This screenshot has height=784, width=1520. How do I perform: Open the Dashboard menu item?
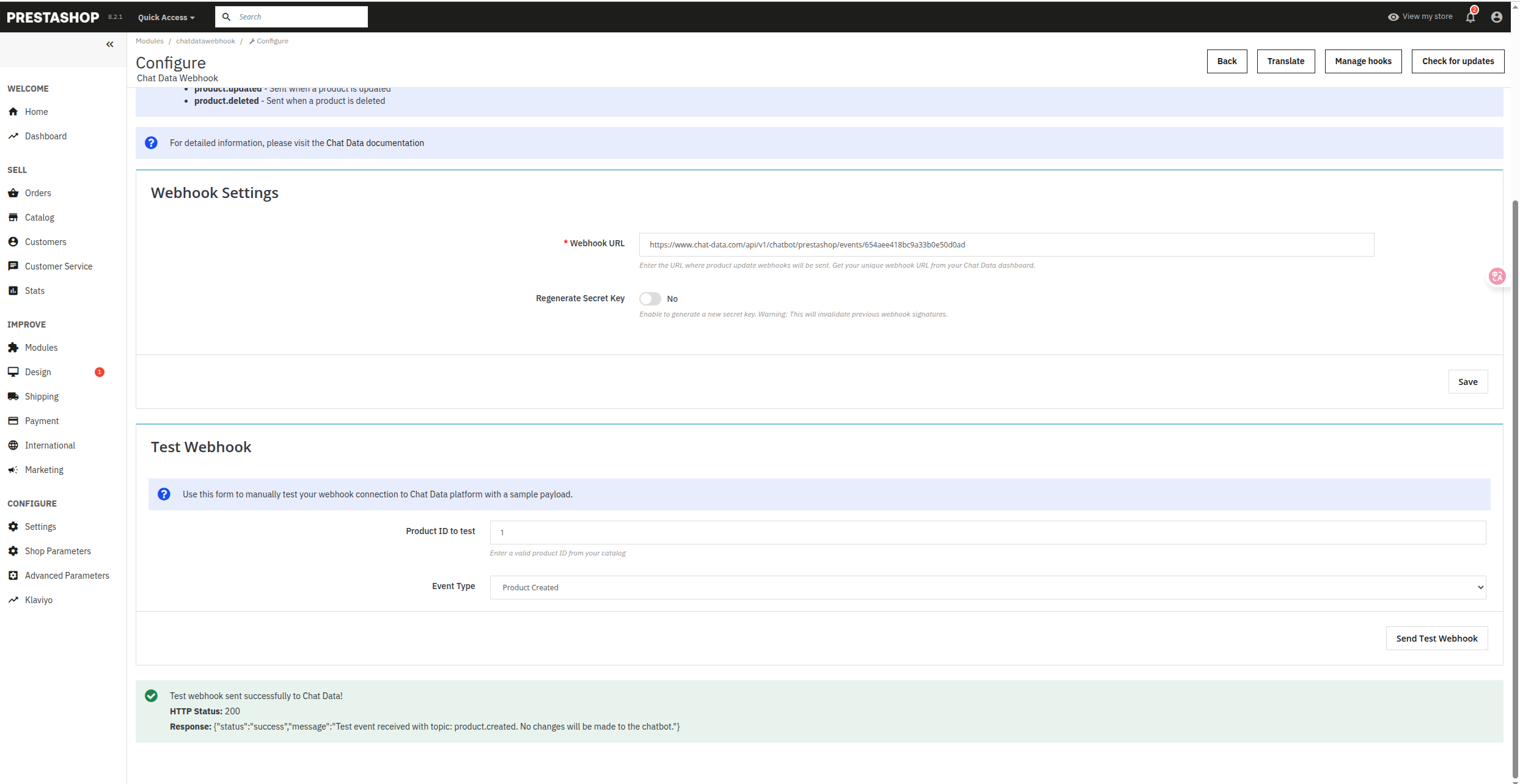pos(46,136)
